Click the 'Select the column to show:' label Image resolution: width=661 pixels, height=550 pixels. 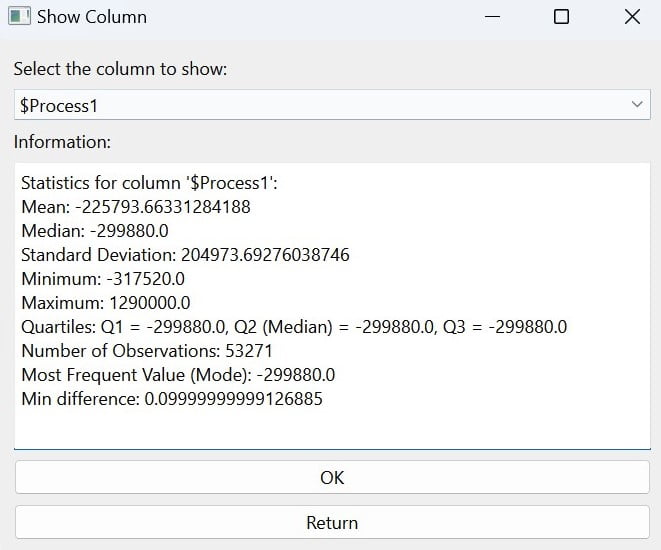click(x=120, y=69)
